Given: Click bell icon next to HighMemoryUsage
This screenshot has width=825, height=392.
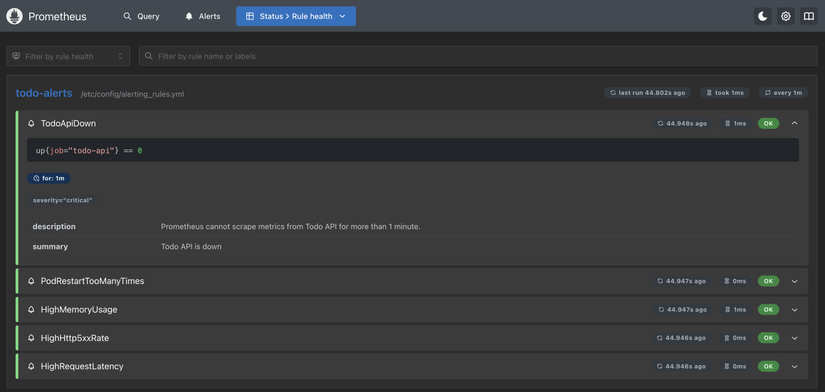Looking at the screenshot, I should [x=31, y=310].
